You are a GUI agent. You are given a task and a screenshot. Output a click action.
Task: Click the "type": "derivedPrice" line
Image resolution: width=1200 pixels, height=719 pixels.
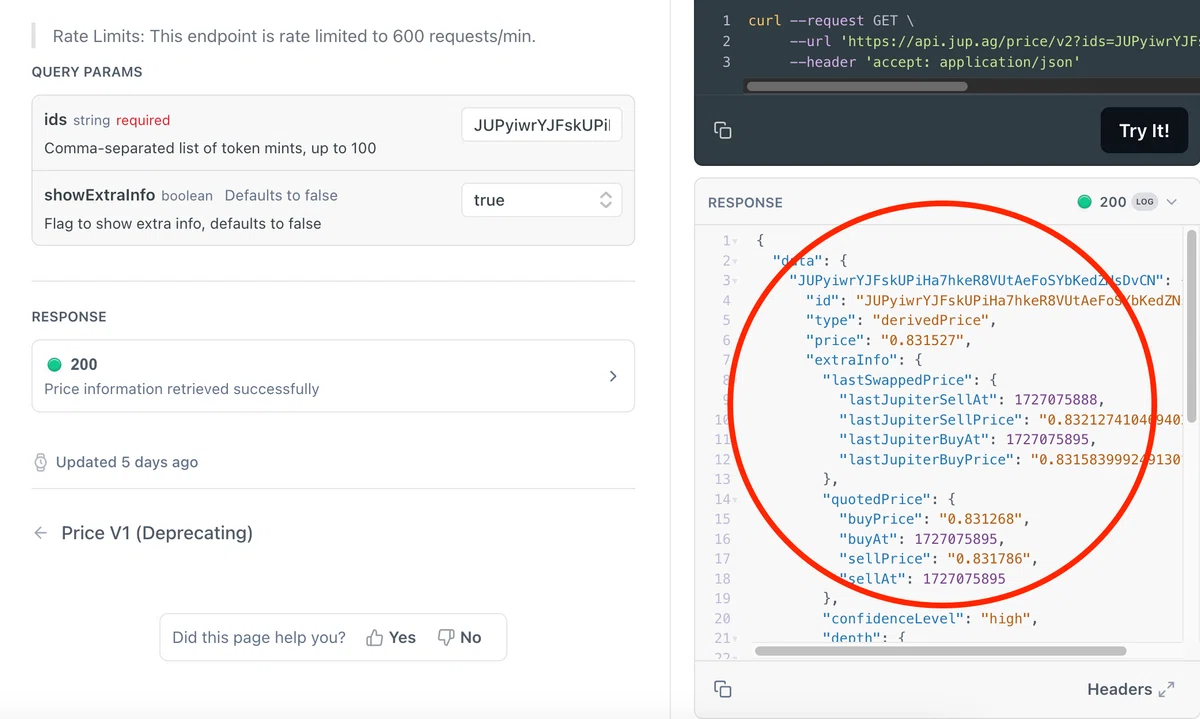click(x=901, y=320)
